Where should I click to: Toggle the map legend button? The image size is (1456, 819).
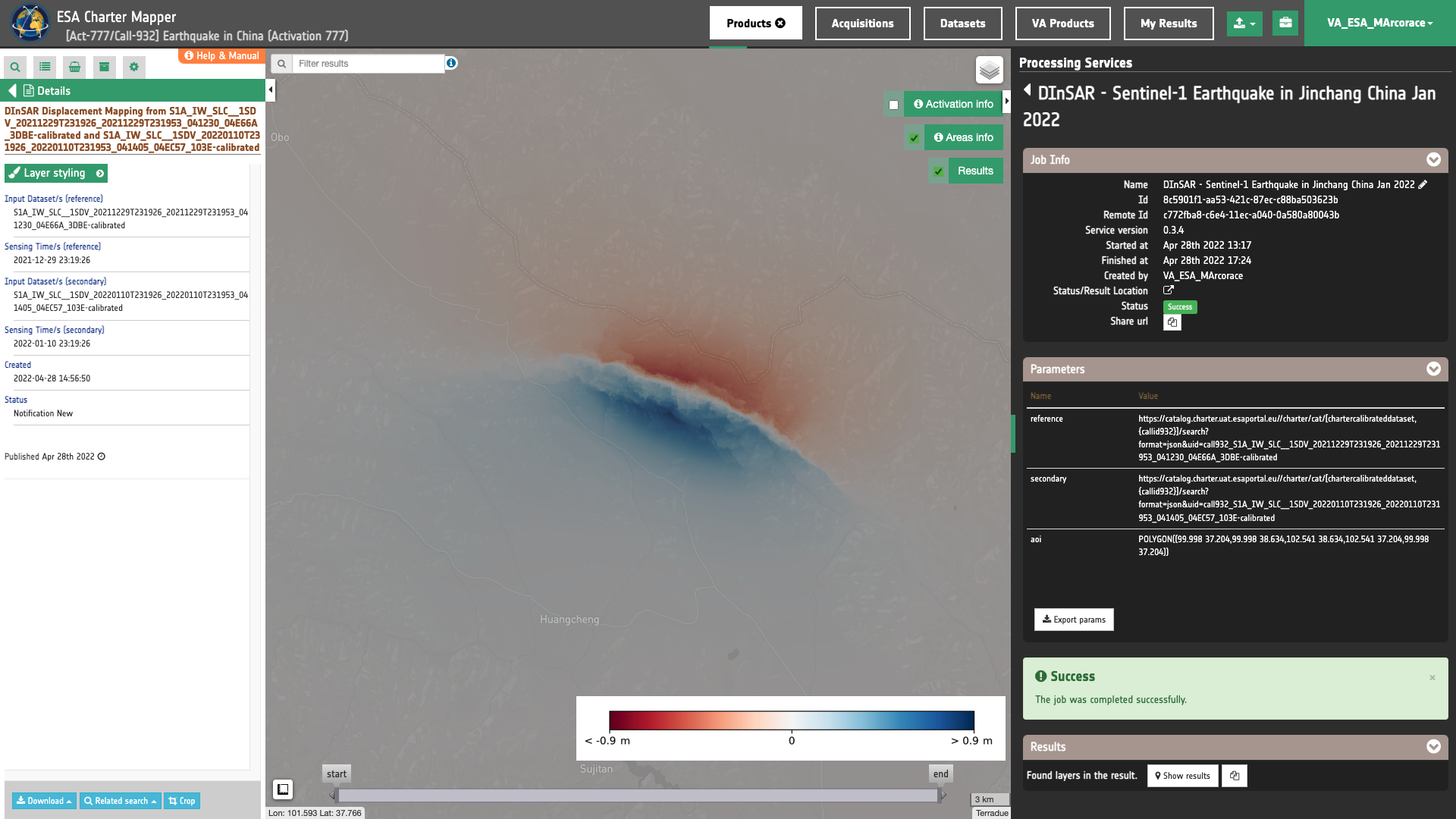click(x=283, y=789)
